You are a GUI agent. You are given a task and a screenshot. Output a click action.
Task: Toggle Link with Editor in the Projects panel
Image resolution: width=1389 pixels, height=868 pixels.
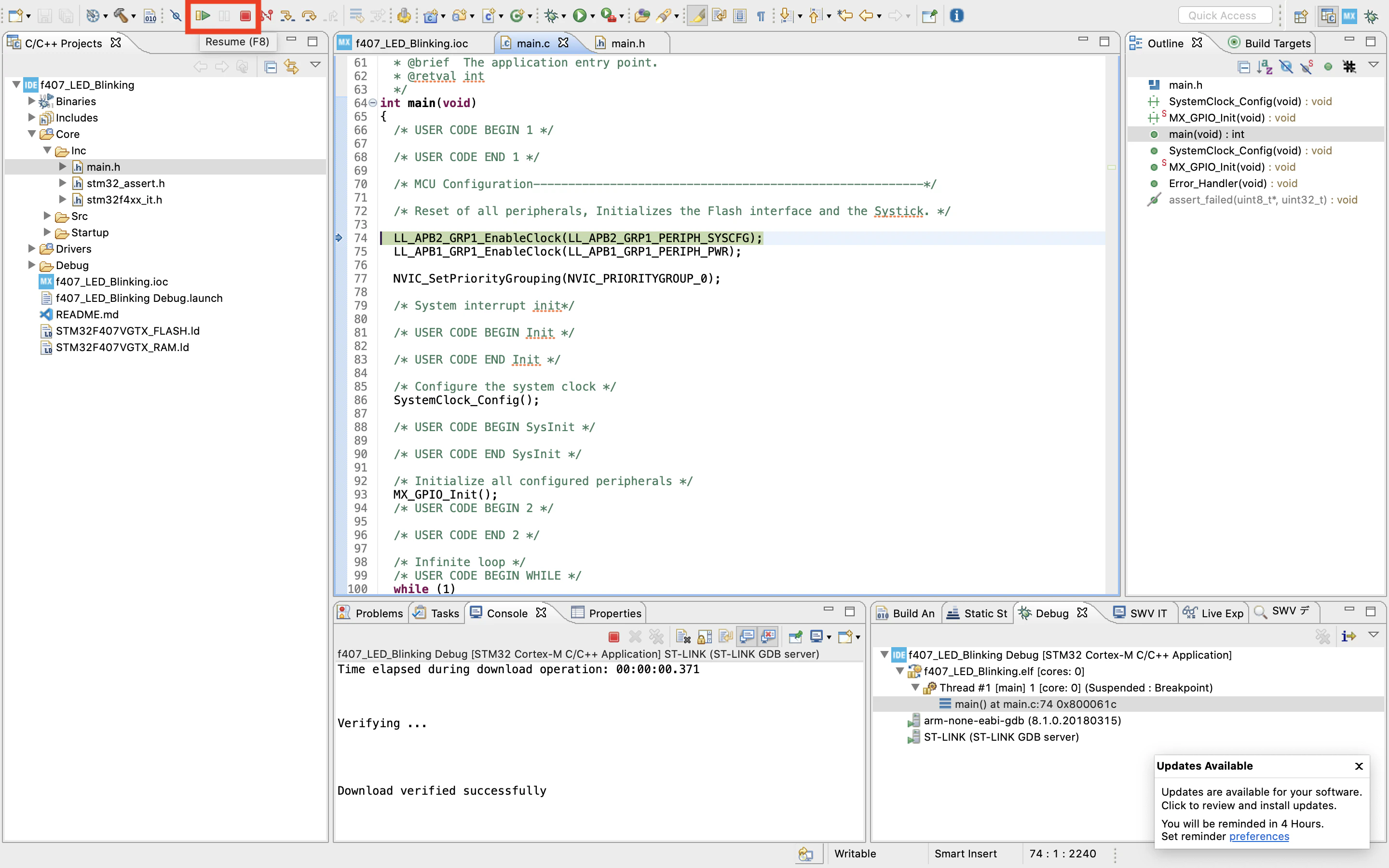tap(292, 67)
